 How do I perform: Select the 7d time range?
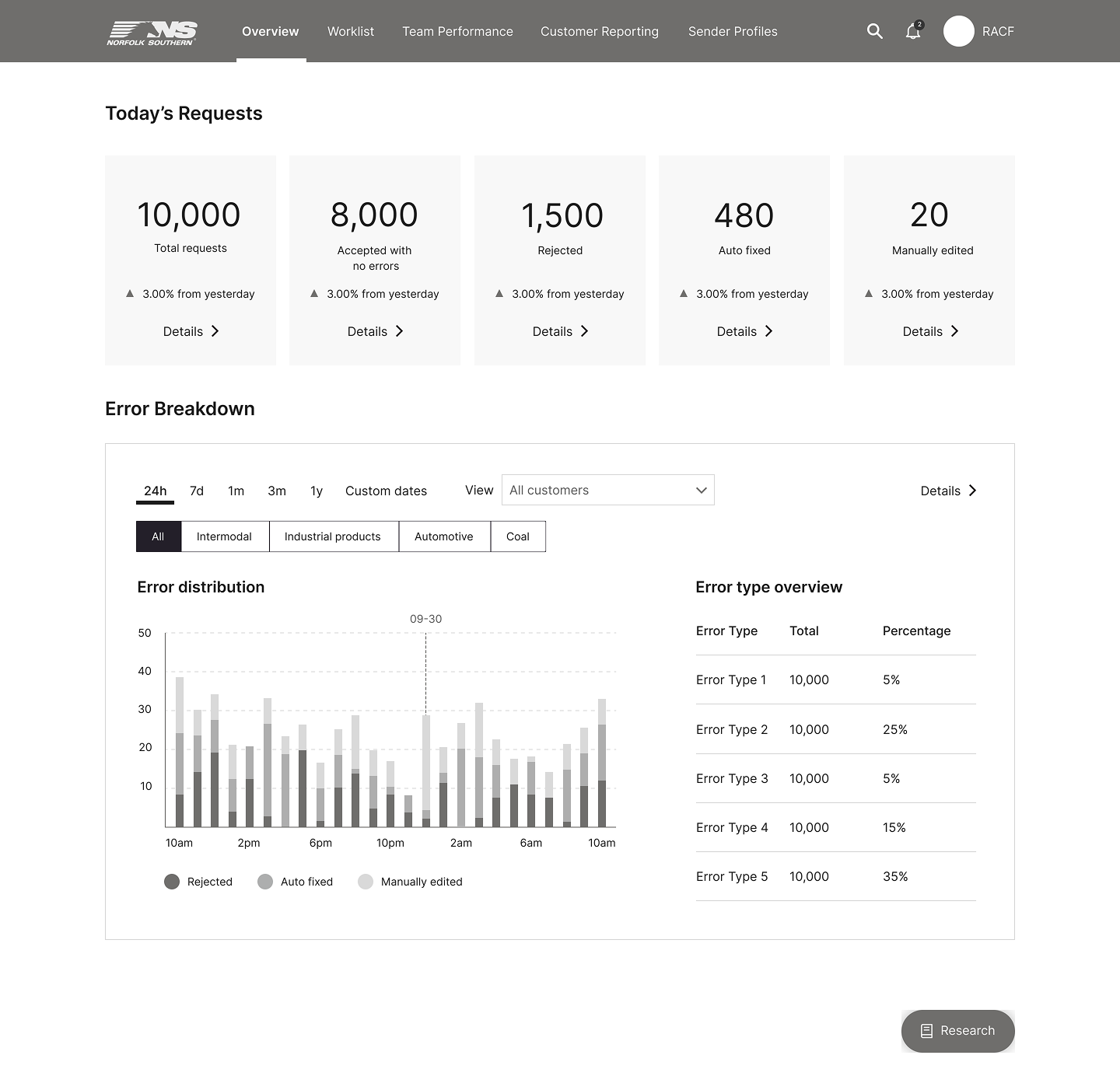[197, 491]
